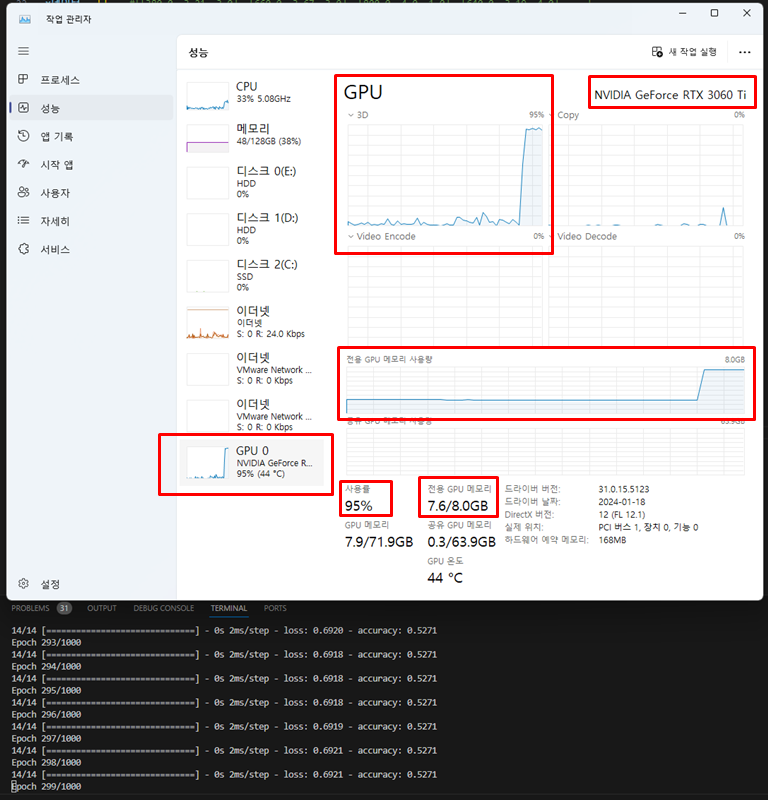Click hardware reserved memory 168MB
This screenshot has width=768, height=800.
[x=612, y=540]
